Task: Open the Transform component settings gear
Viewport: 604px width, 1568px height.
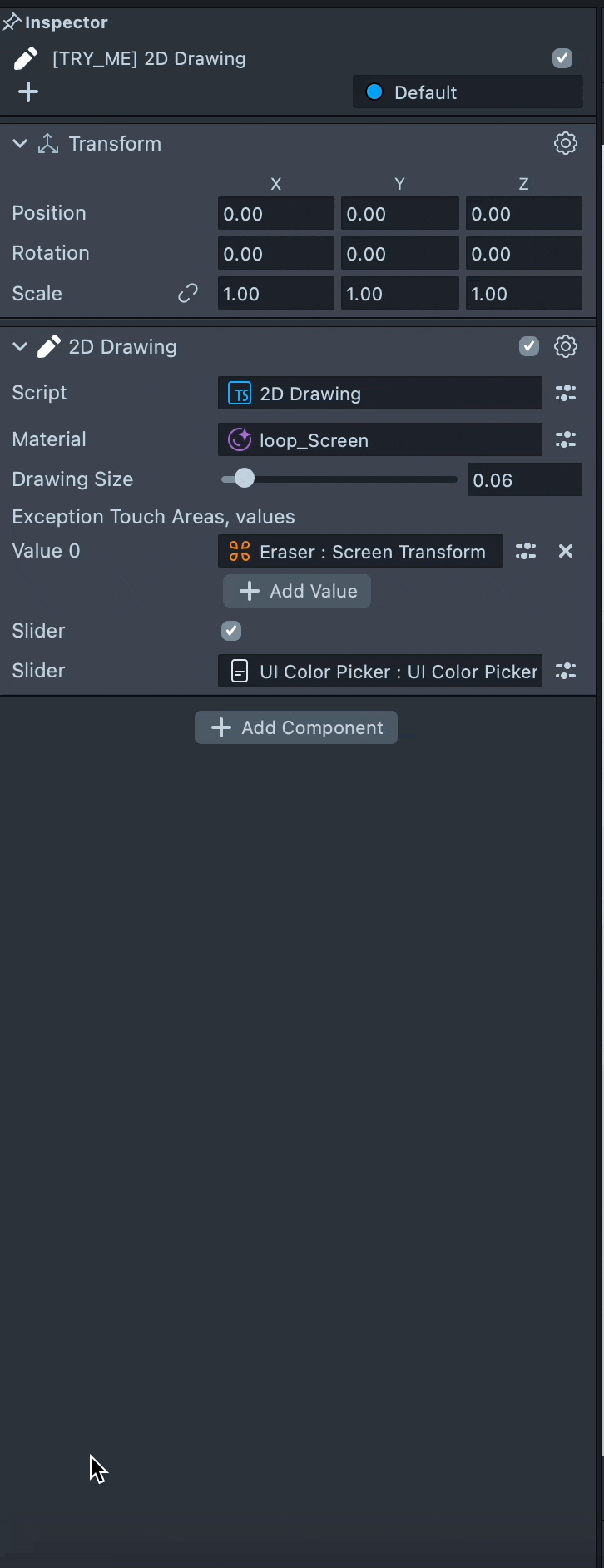Action: tap(566, 143)
